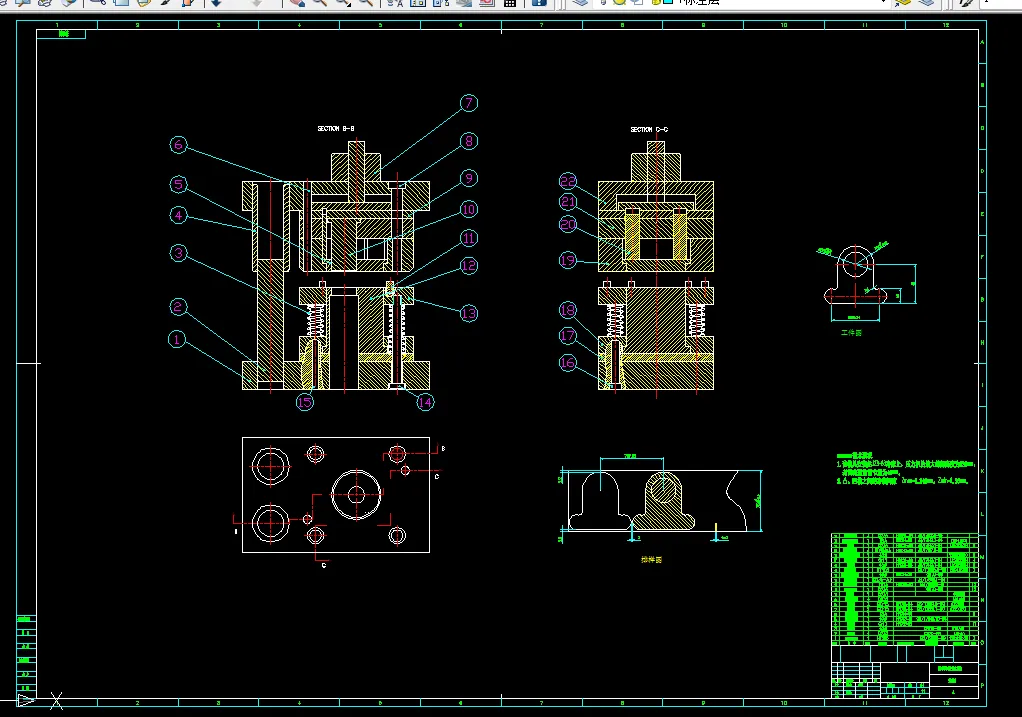The height and width of the screenshot is (717, 1022).
Task: Click the current layer's cyan color swatch
Action: click(x=666, y=3)
